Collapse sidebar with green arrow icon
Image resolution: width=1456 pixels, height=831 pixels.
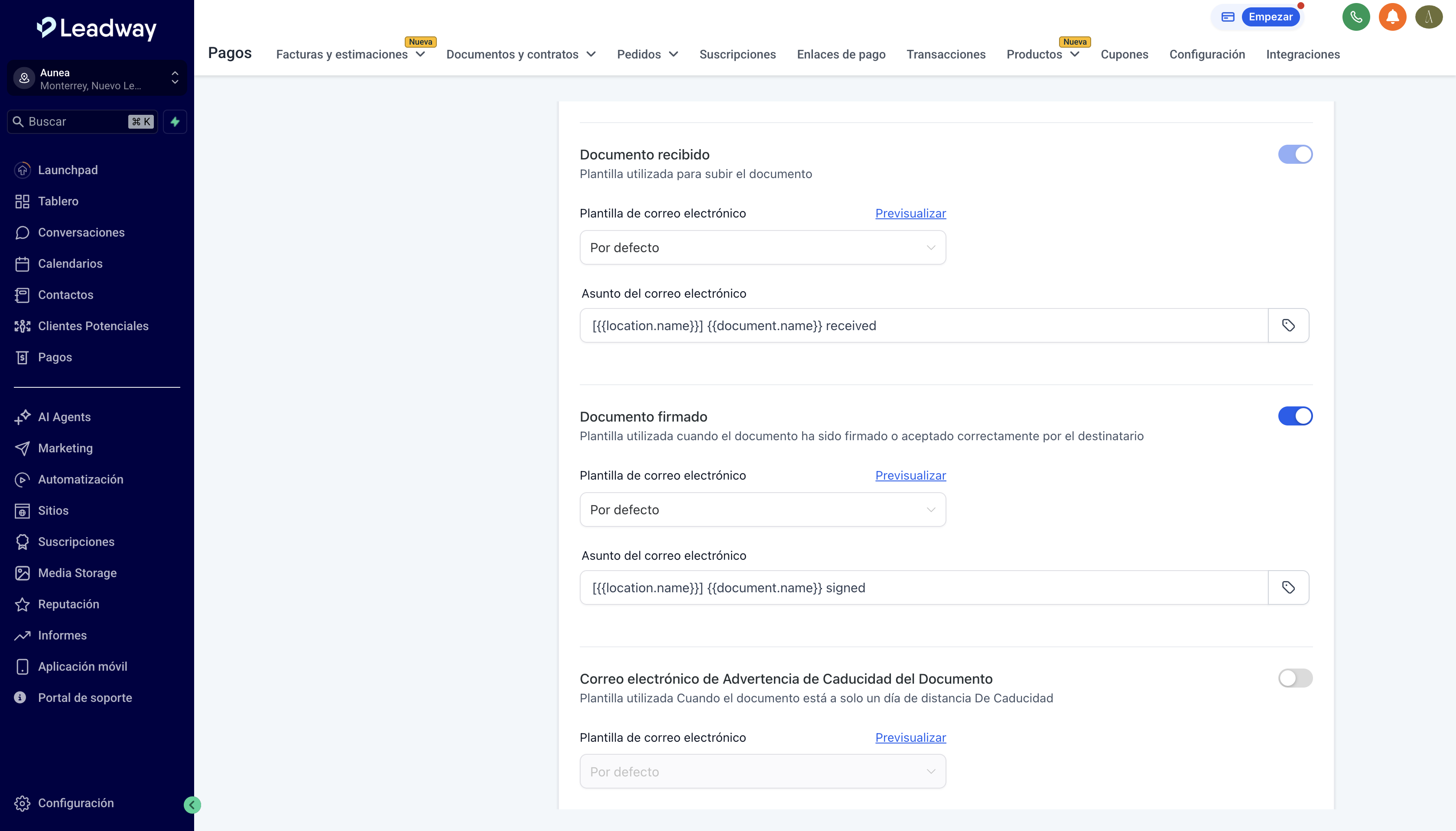click(x=192, y=805)
